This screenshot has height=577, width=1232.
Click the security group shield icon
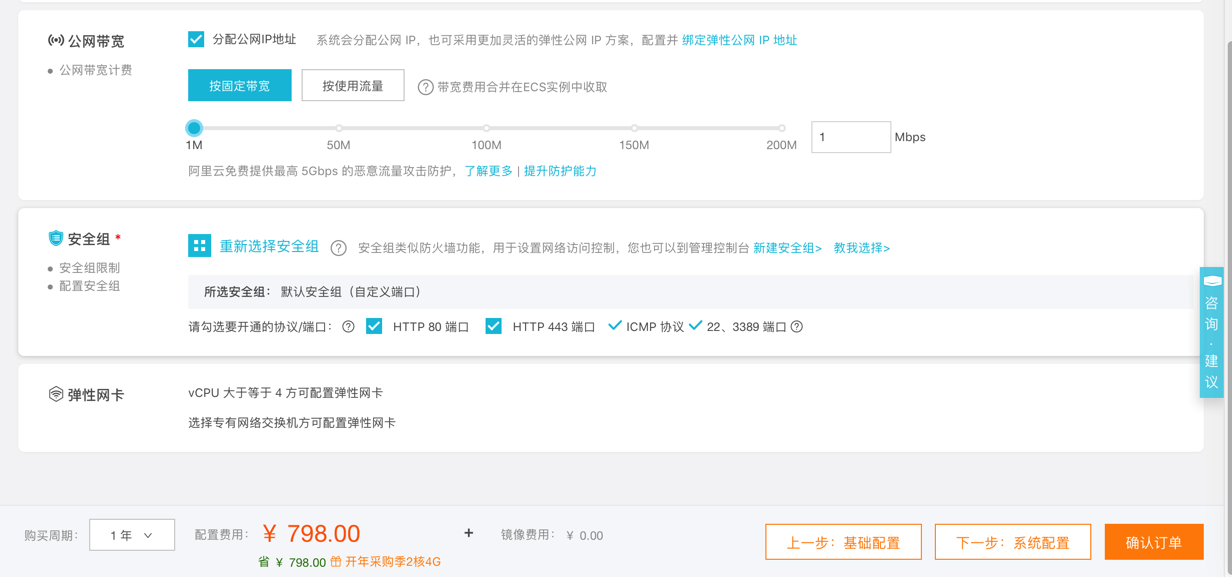pyautogui.click(x=56, y=238)
